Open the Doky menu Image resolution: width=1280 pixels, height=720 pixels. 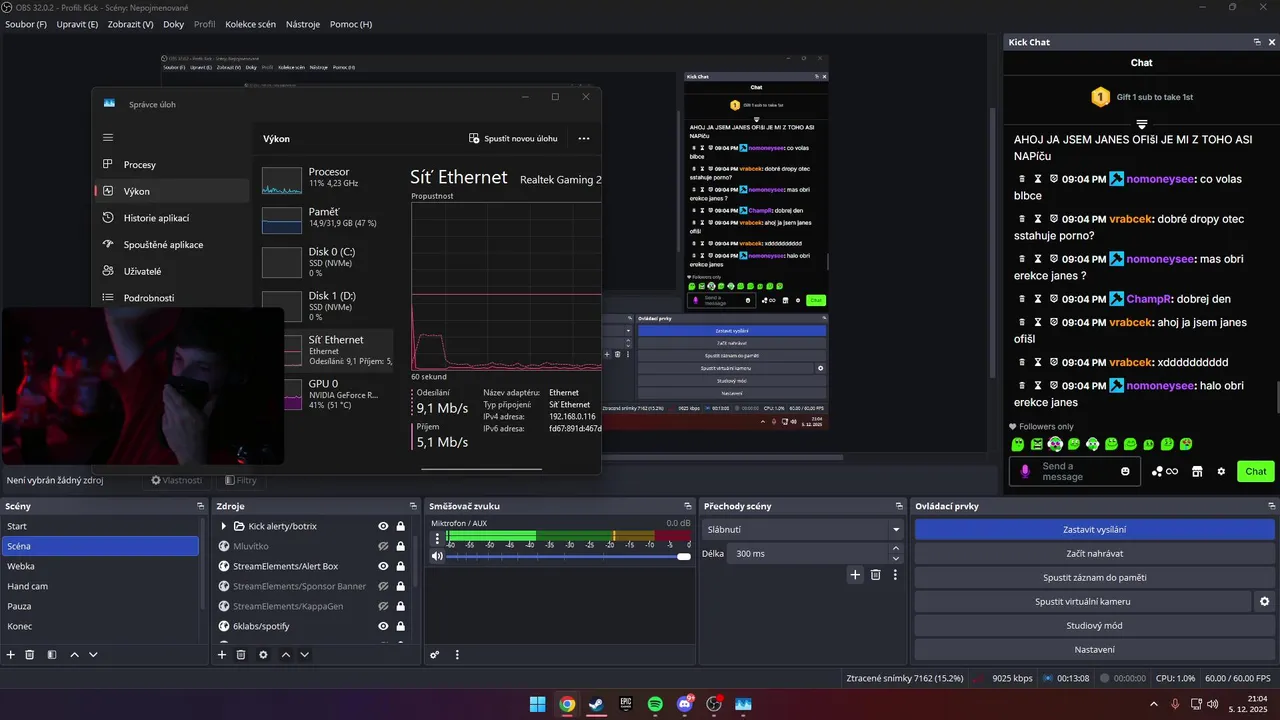(173, 24)
